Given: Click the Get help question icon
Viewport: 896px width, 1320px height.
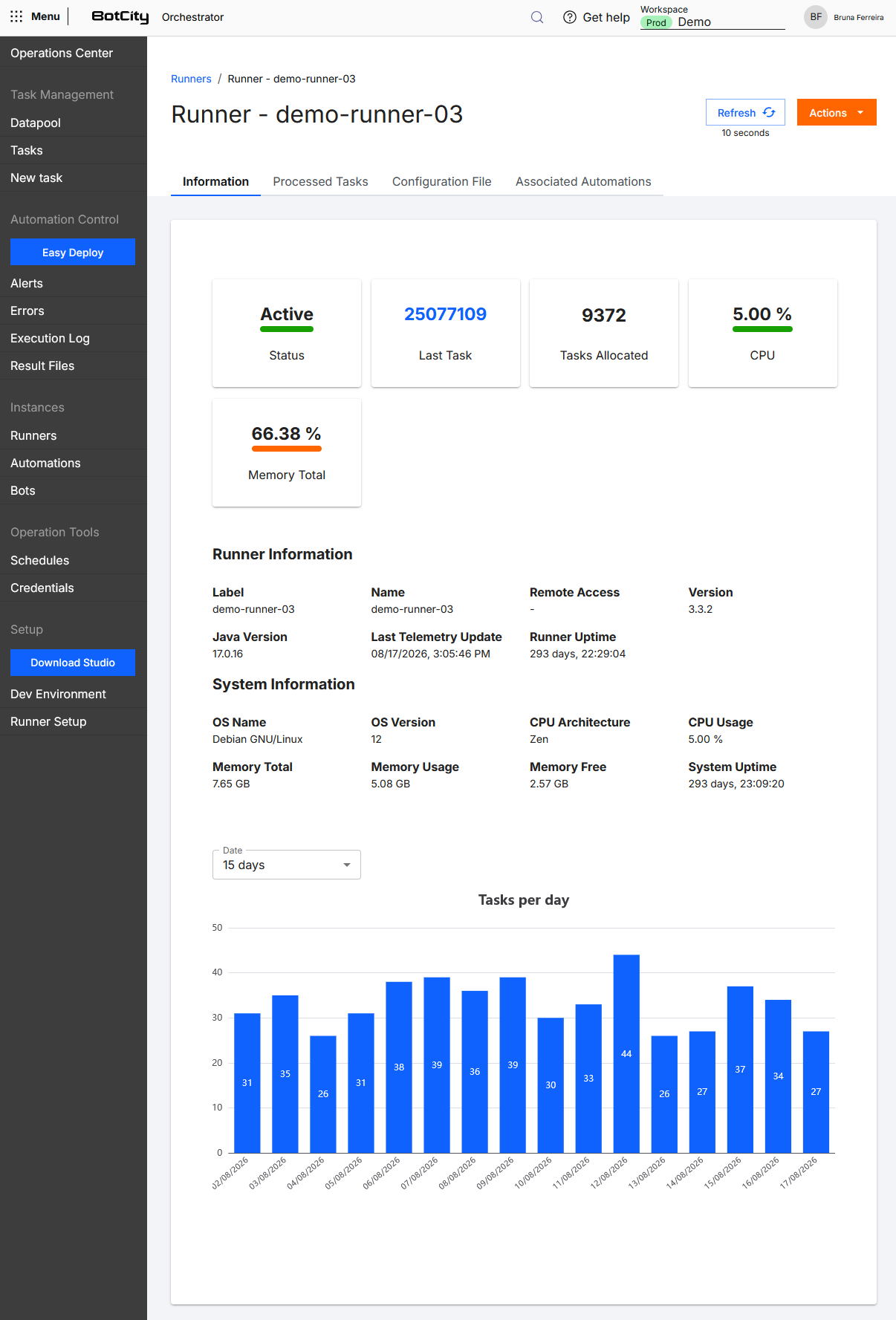Looking at the screenshot, I should (570, 17).
